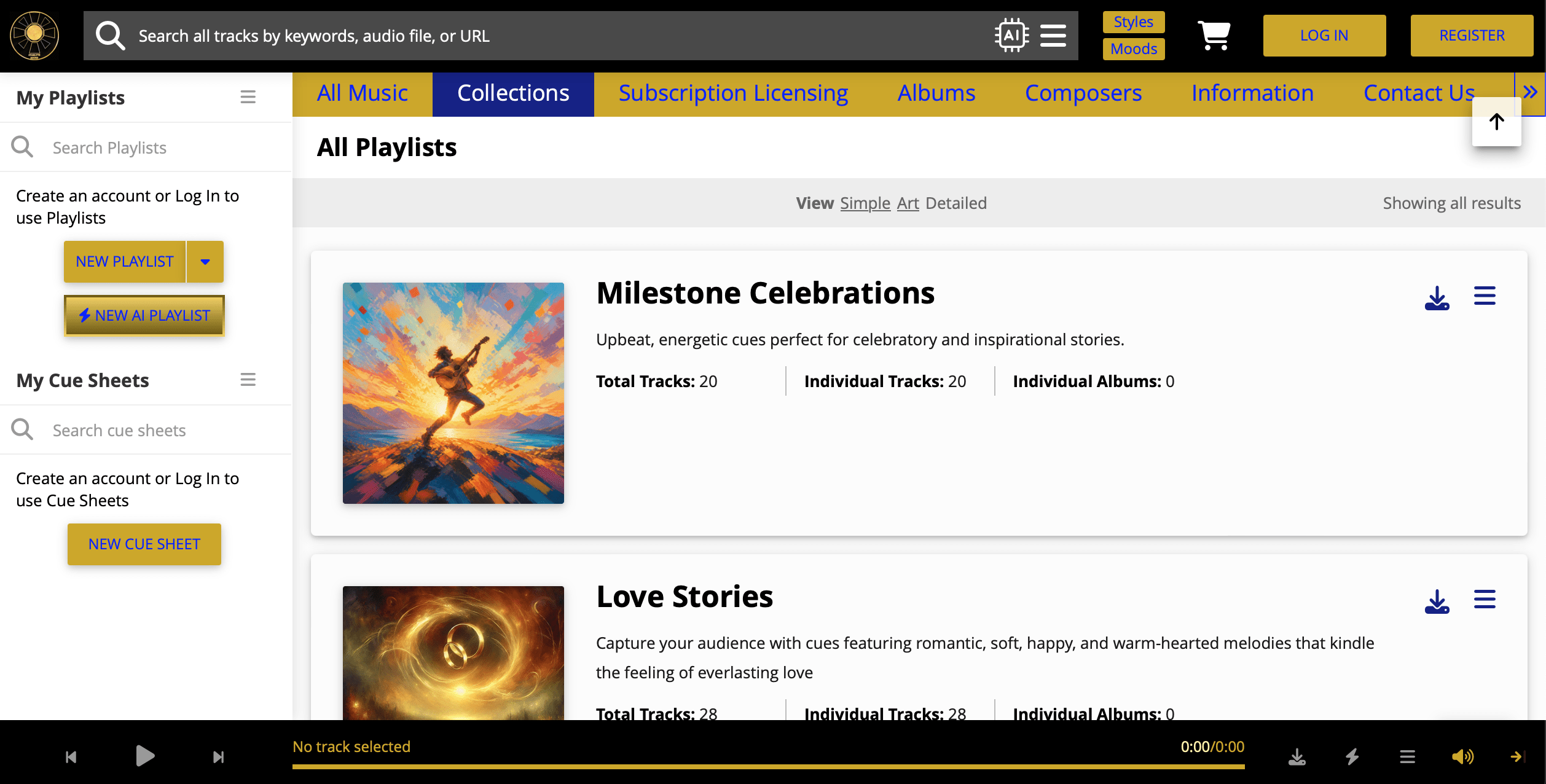
Task: Skip to next track in player
Action: (x=219, y=757)
